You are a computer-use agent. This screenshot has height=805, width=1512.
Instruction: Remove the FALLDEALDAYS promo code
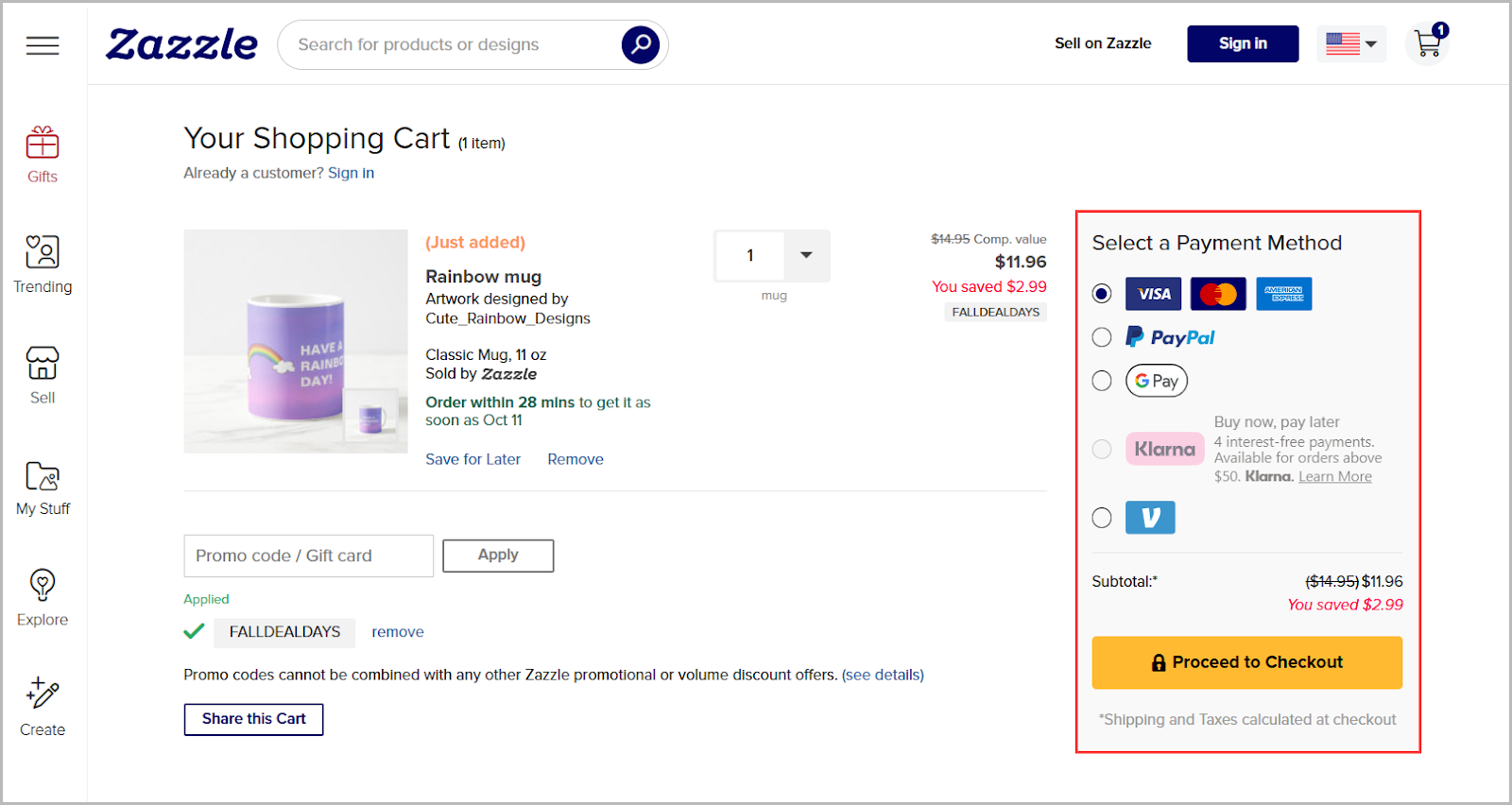point(398,632)
